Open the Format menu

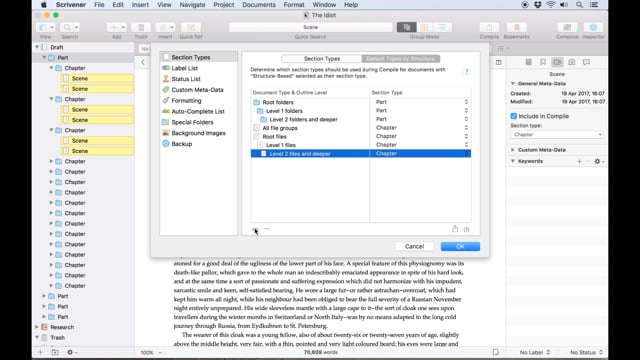[x=294, y=5]
